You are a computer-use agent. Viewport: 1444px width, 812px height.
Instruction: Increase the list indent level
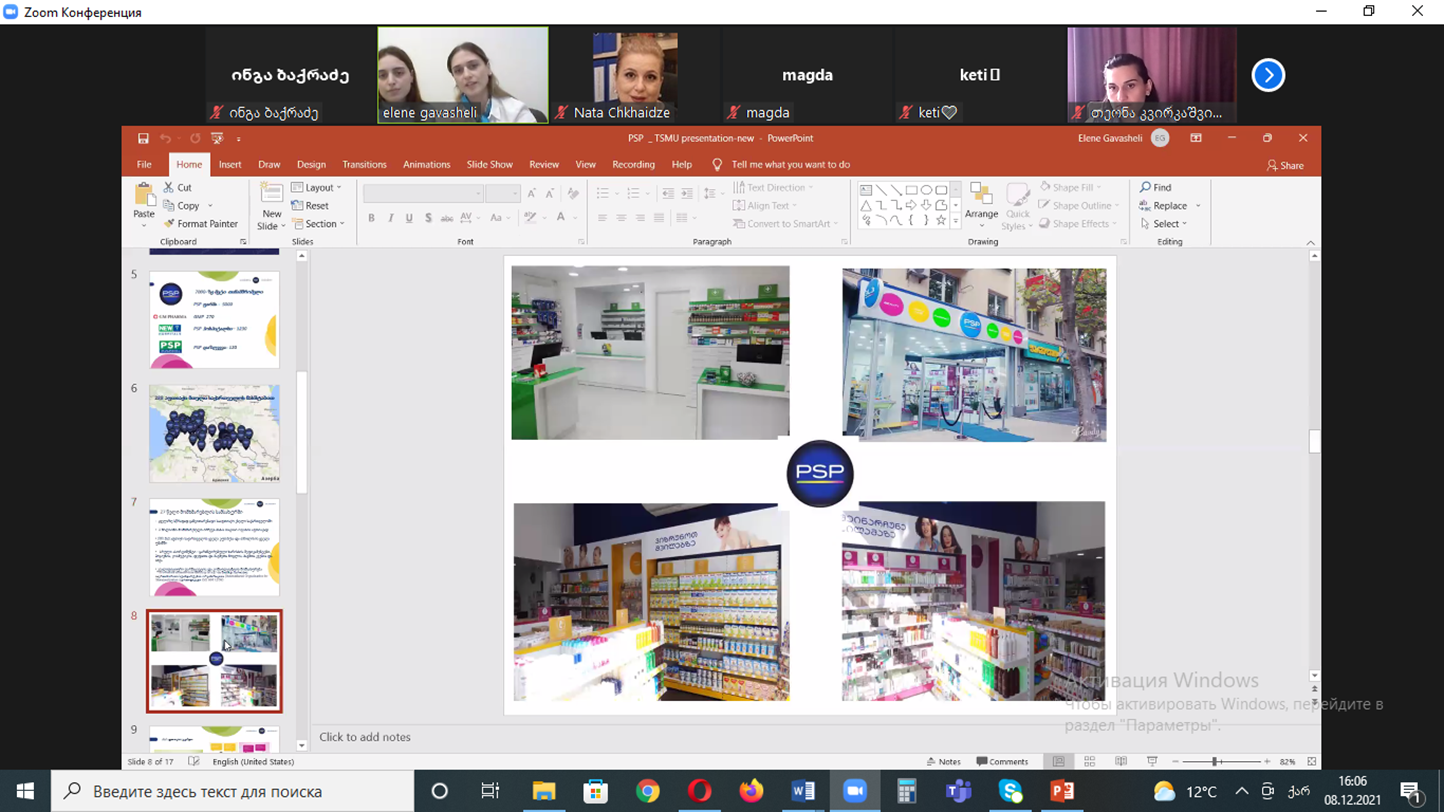pos(685,193)
